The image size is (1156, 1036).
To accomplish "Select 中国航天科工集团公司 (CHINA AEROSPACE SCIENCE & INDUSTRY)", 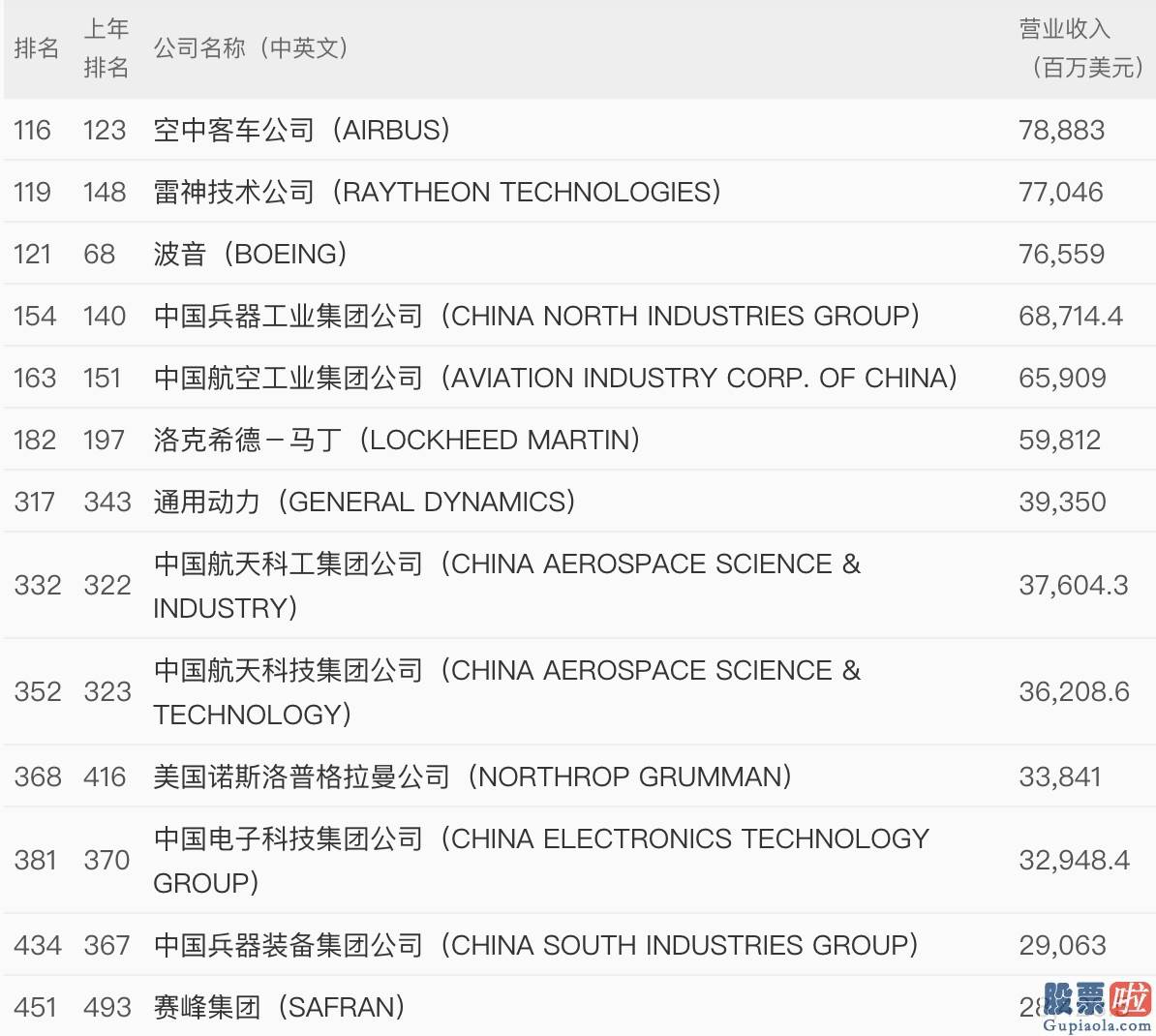I will pos(507,586).
